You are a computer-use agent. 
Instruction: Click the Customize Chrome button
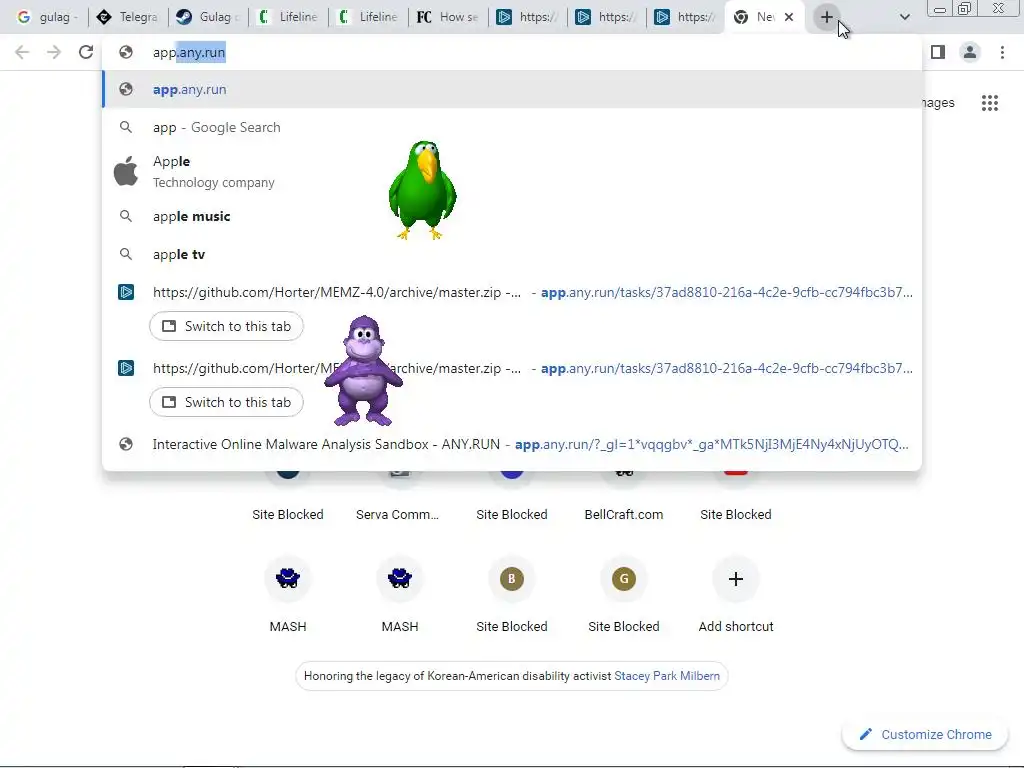[x=926, y=734]
